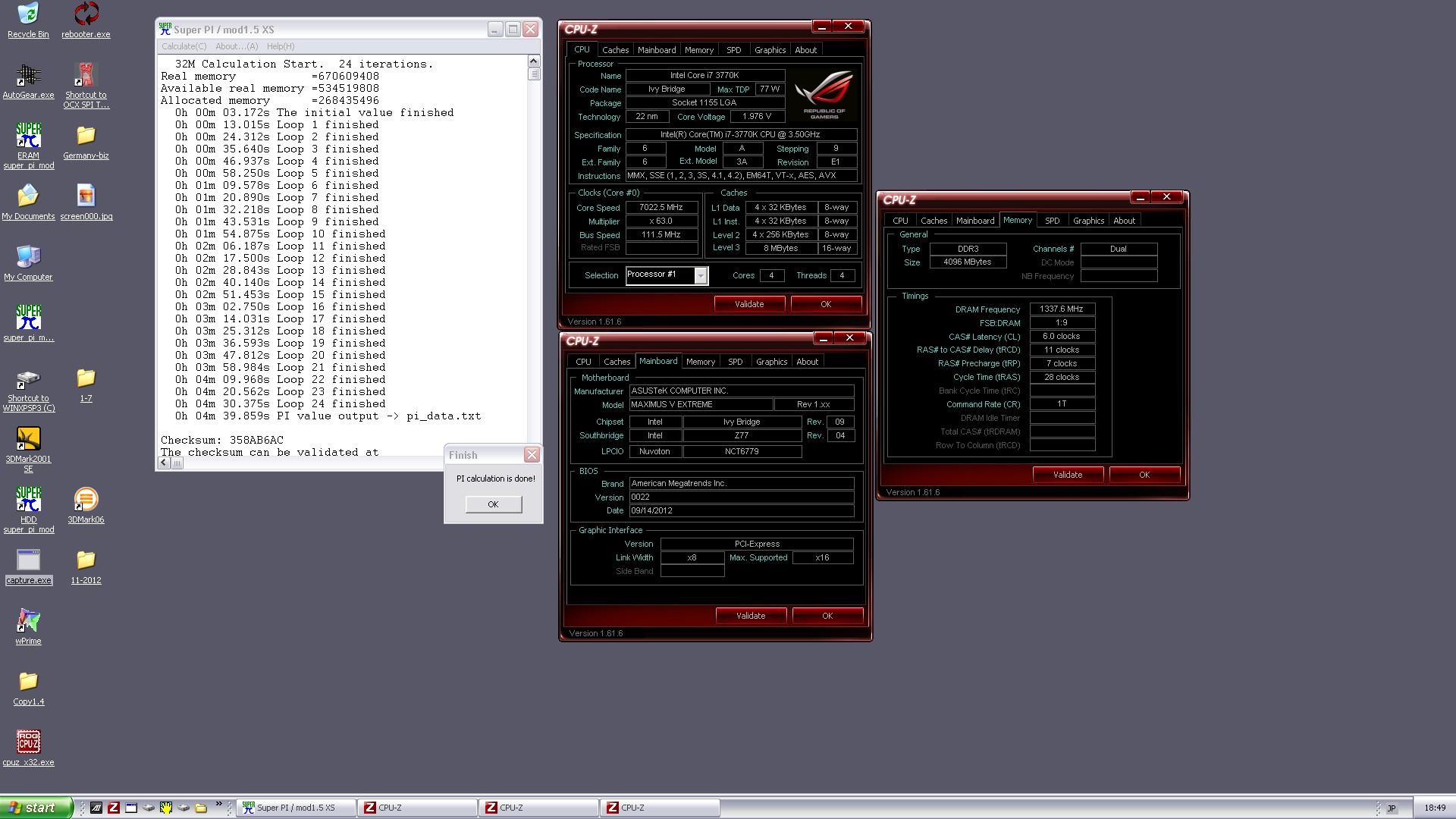Switch to Super PI taskbar button
Screen dimensions: 1456x819
point(297,808)
